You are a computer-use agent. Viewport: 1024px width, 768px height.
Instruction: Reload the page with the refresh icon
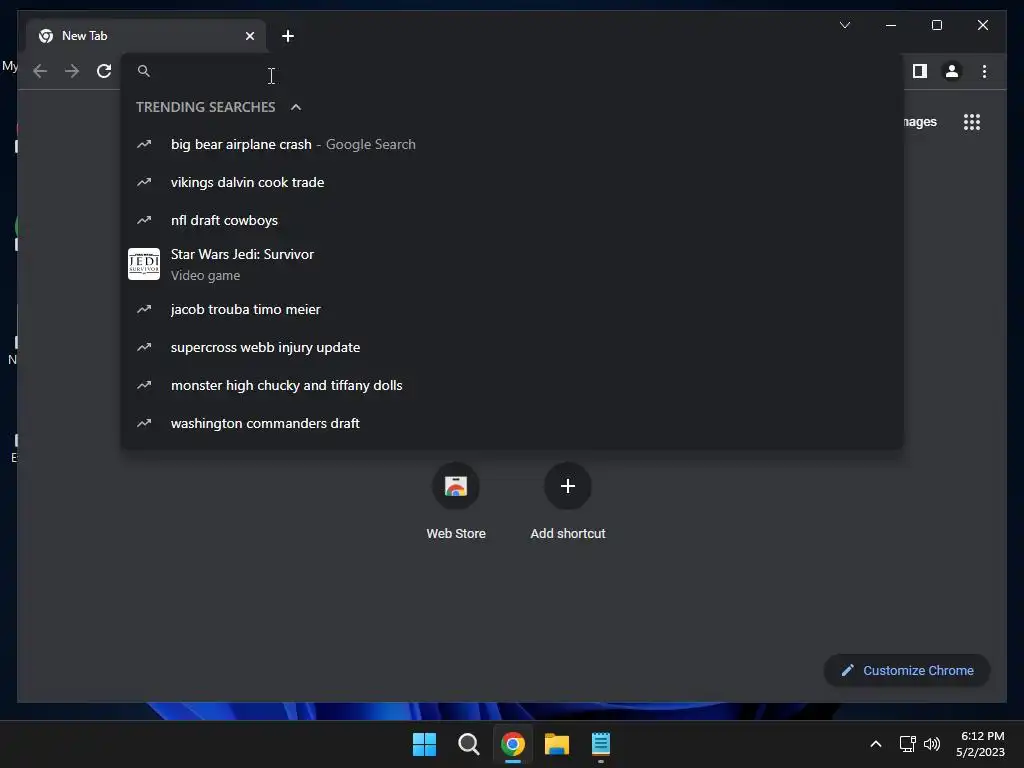coord(104,71)
